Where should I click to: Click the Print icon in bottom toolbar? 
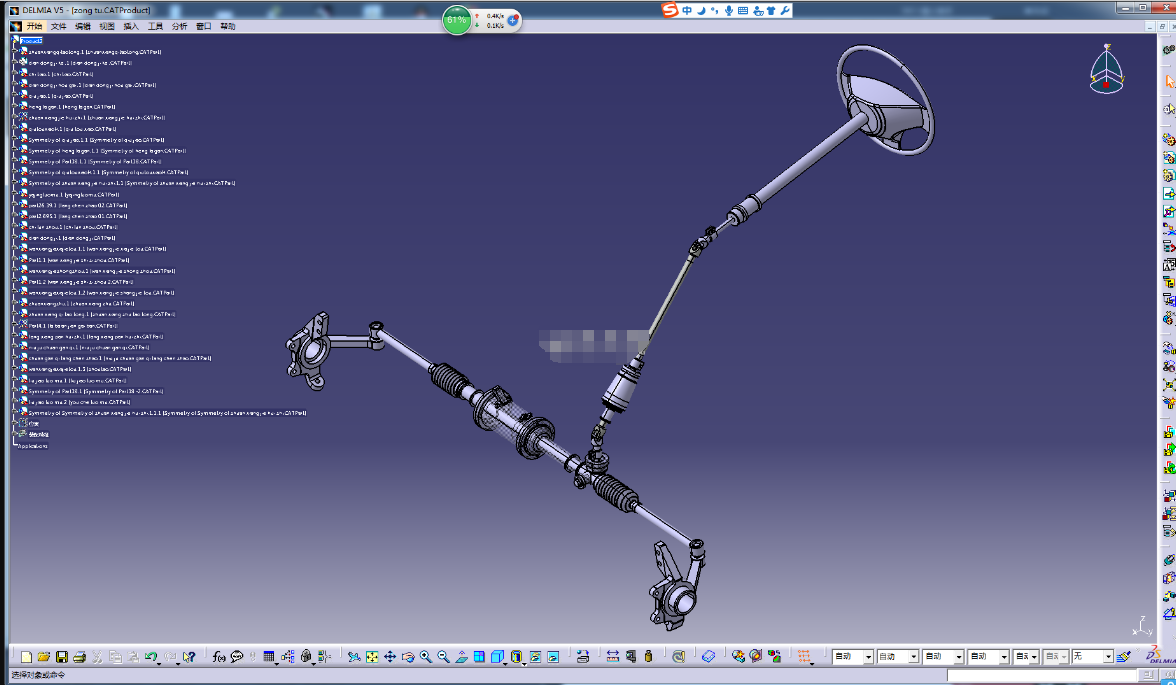[80, 656]
